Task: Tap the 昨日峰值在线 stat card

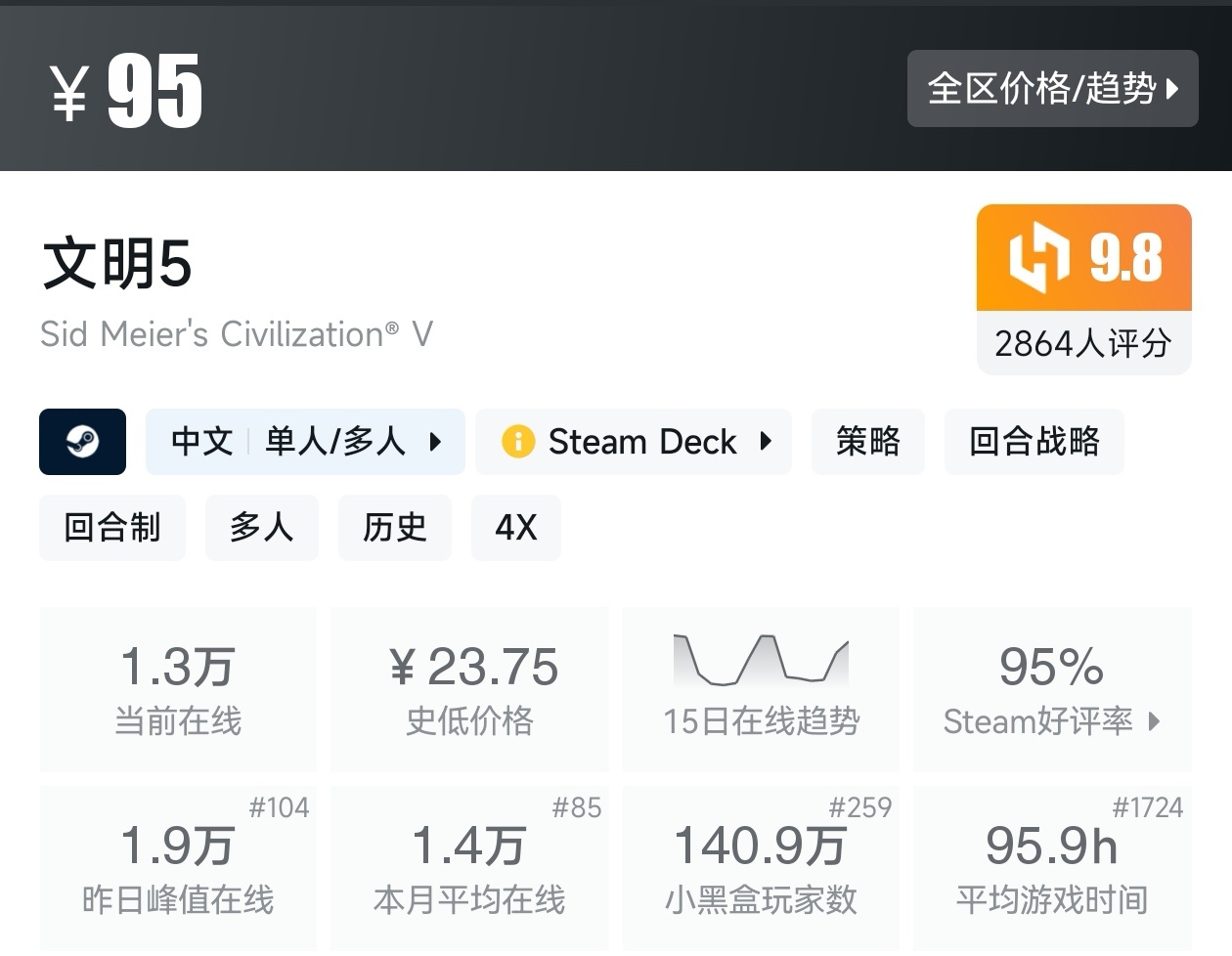Action: click(178, 868)
